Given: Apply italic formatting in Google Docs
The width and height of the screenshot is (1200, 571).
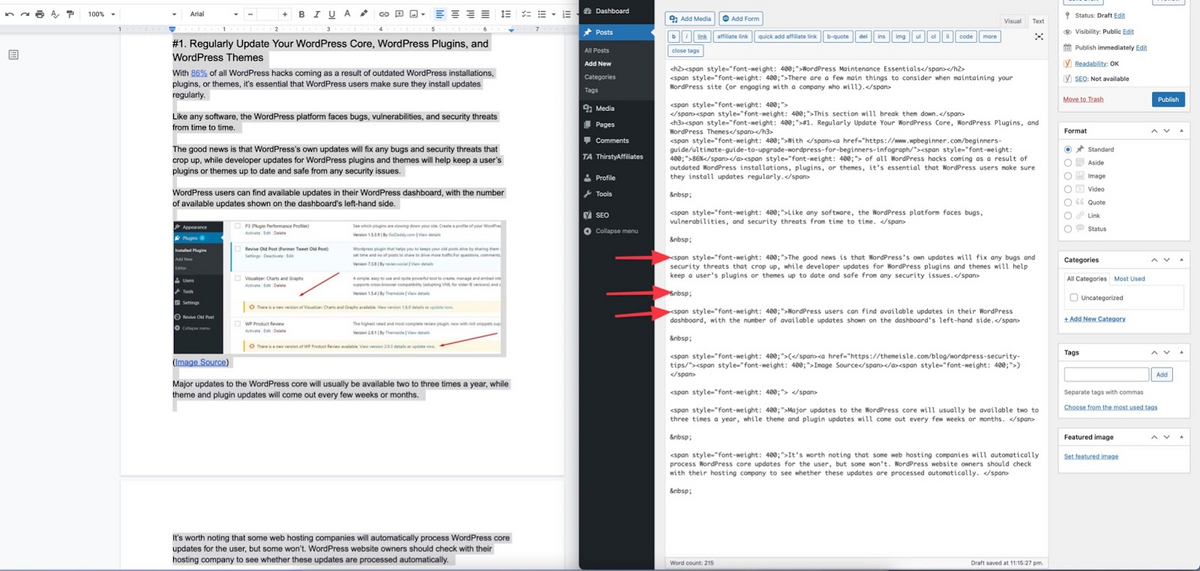Looking at the screenshot, I should [316, 14].
